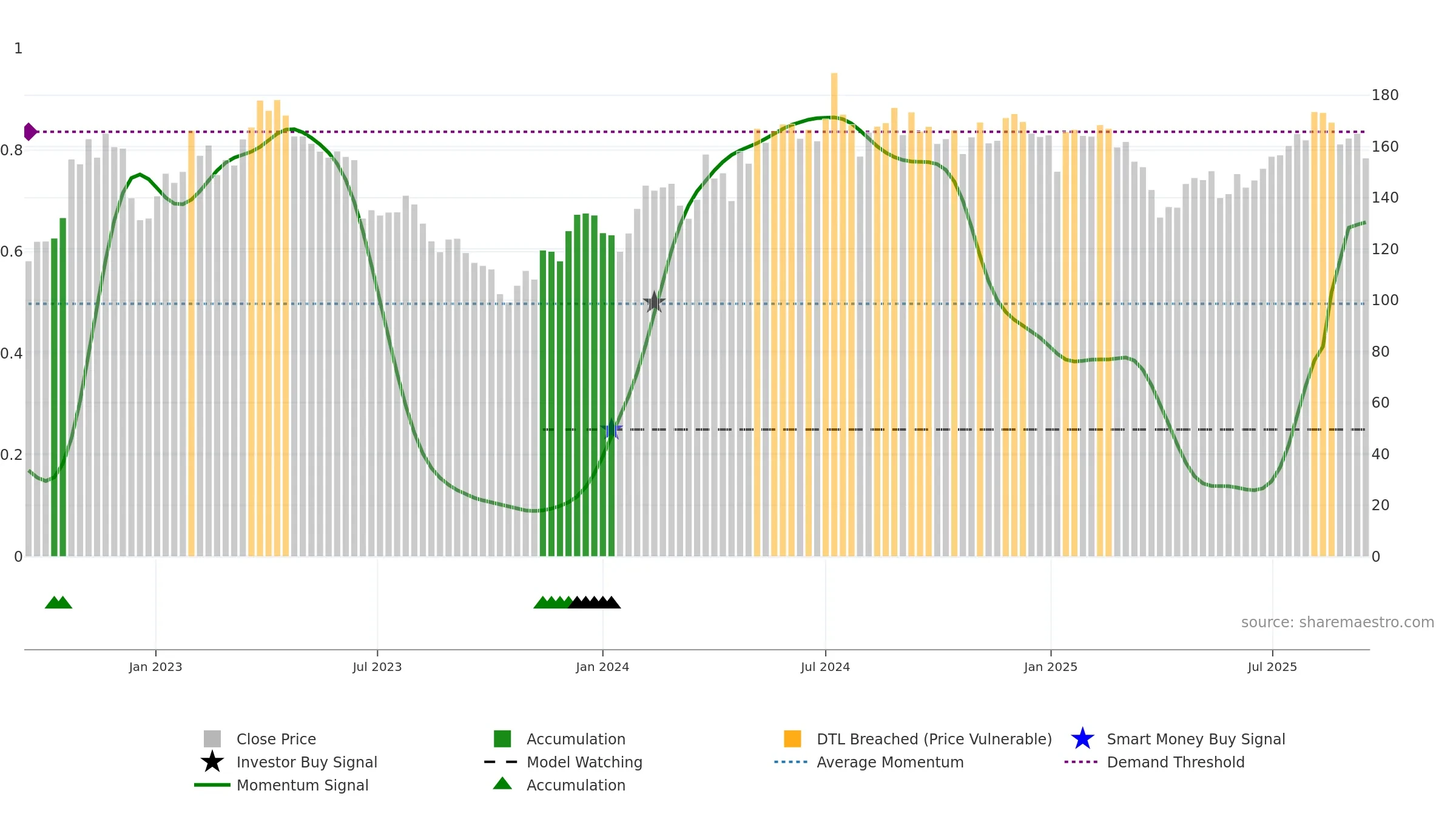Click the source: sharemaestro.com text
Image resolution: width=1456 pixels, height=819 pixels.
pyautogui.click(x=1337, y=622)
